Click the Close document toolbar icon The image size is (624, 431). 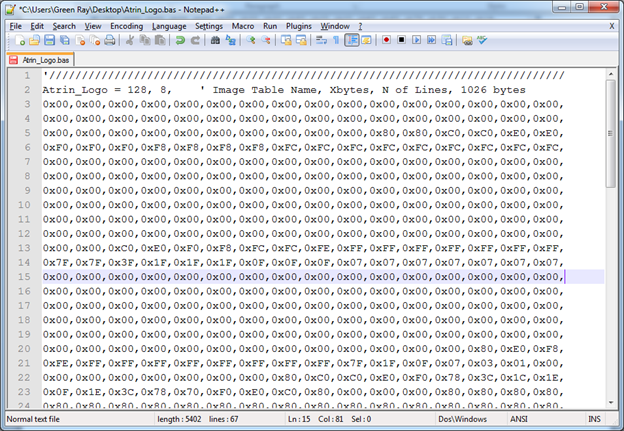coord(80,40)
